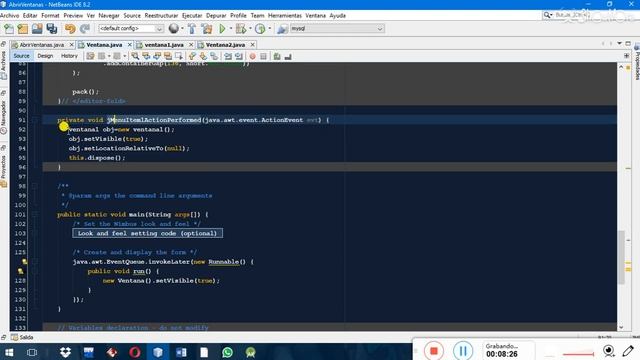
Task: Open the Reestructurar menu
Action: 161,16
